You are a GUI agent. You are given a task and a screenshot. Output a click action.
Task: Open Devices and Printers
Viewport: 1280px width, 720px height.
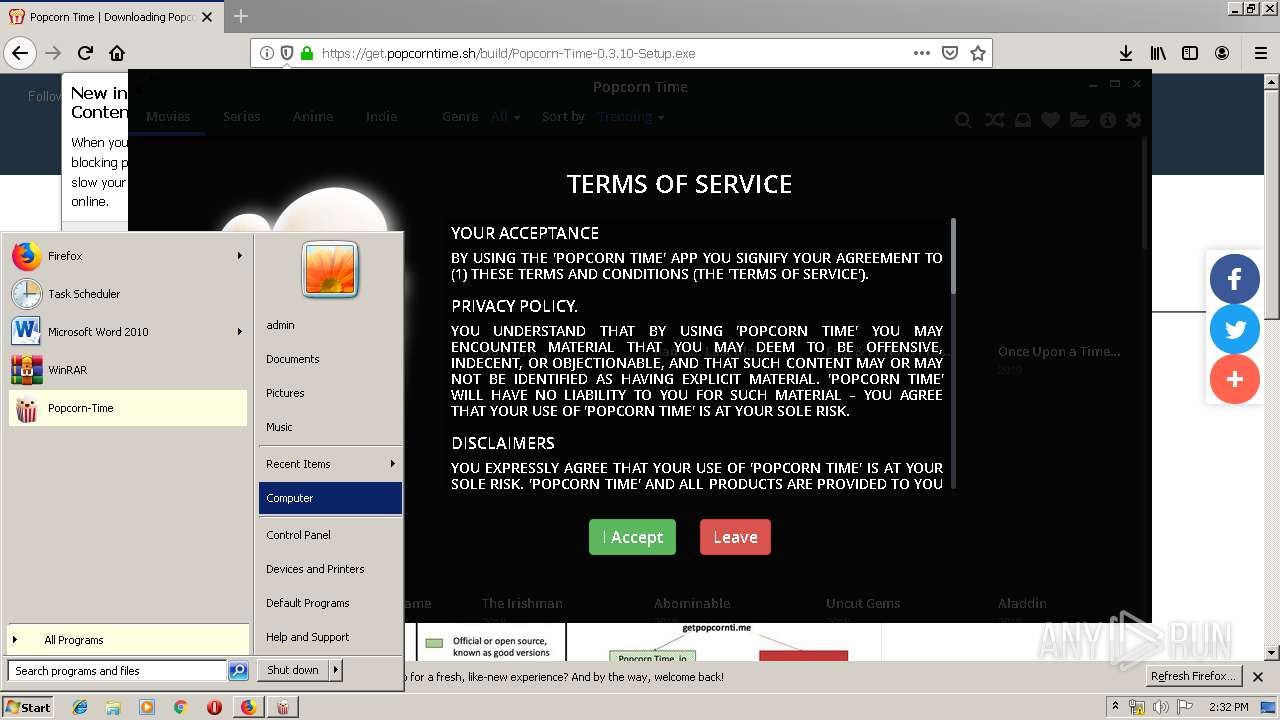[x=330, y=569]
